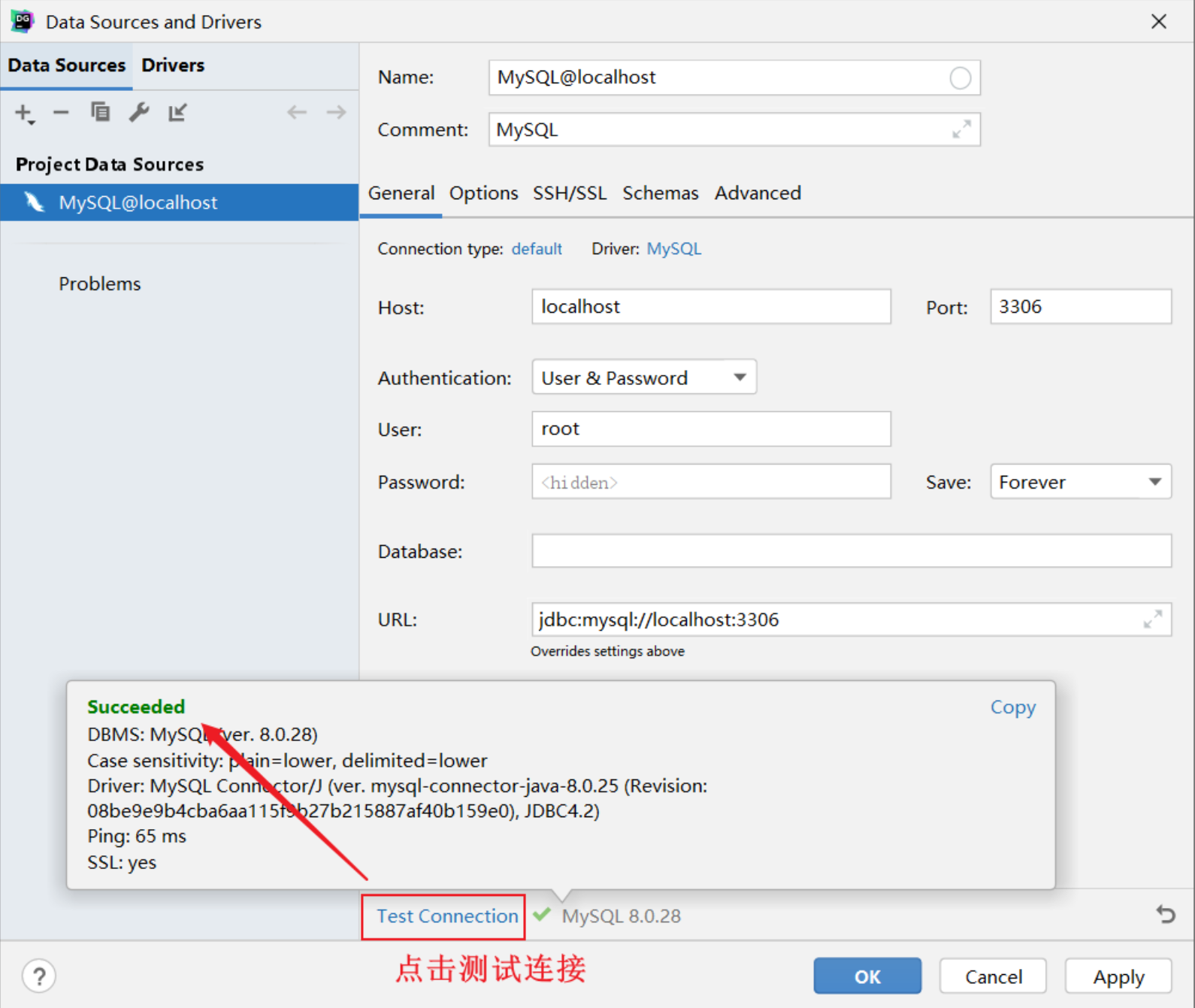
Task: Click the Port field showing 3306
Action: click(x=1081, y=307)
